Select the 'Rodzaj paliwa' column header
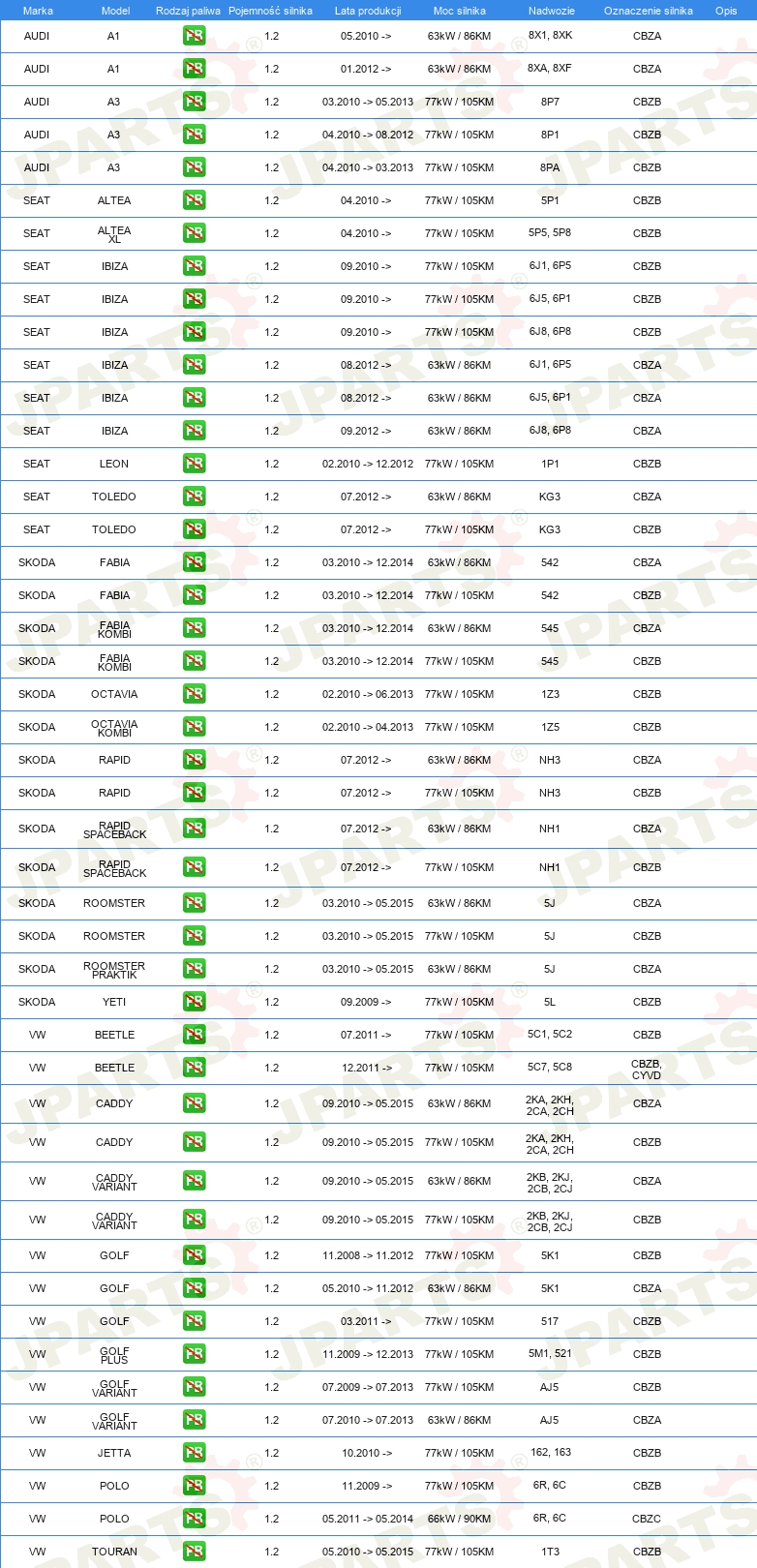757x1568 pixels. [x=188, y=11]
